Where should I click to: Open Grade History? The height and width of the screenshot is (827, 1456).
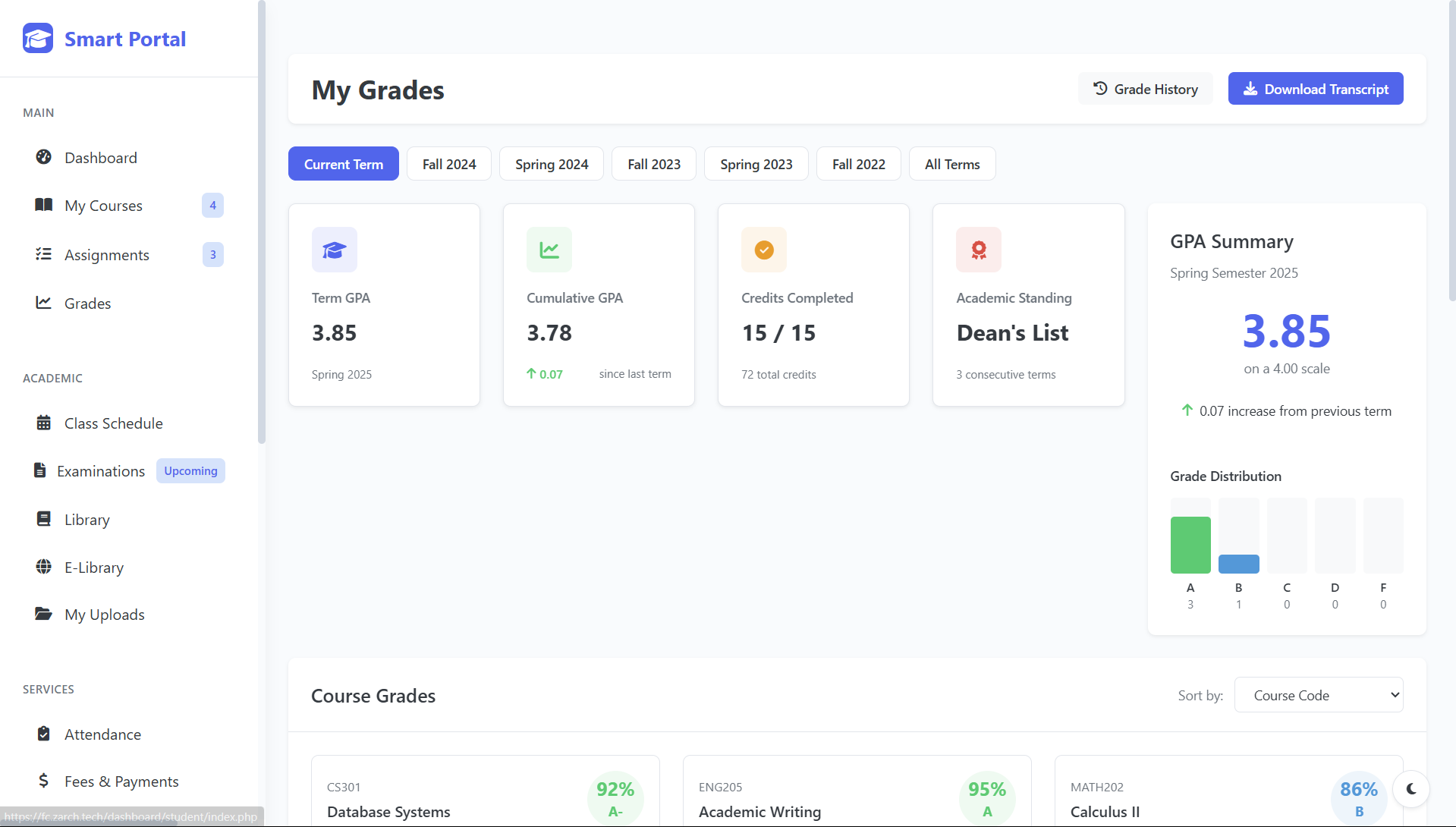coord(1145,88)
